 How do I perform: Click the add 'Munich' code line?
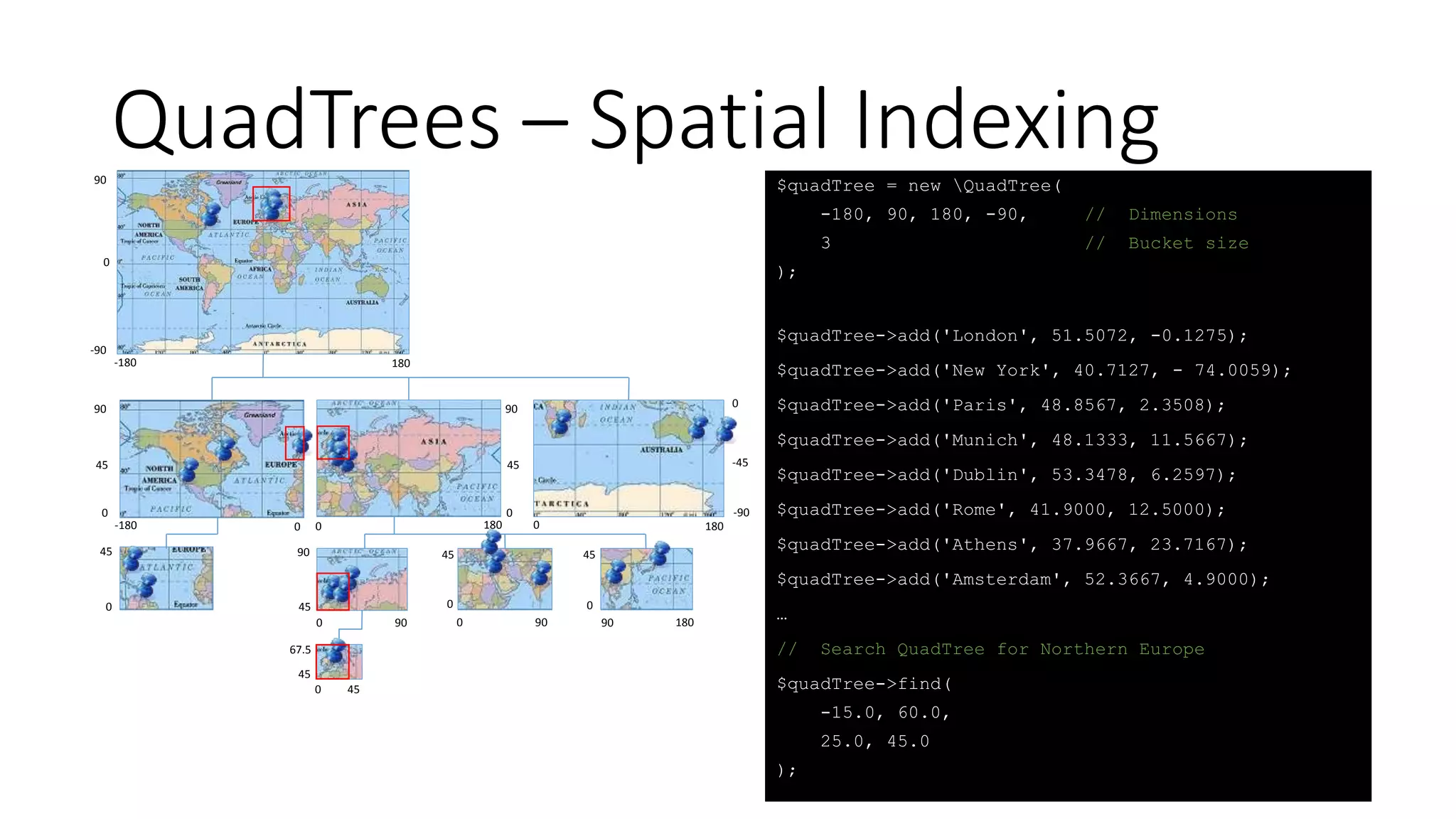(x=1012, y=440)
